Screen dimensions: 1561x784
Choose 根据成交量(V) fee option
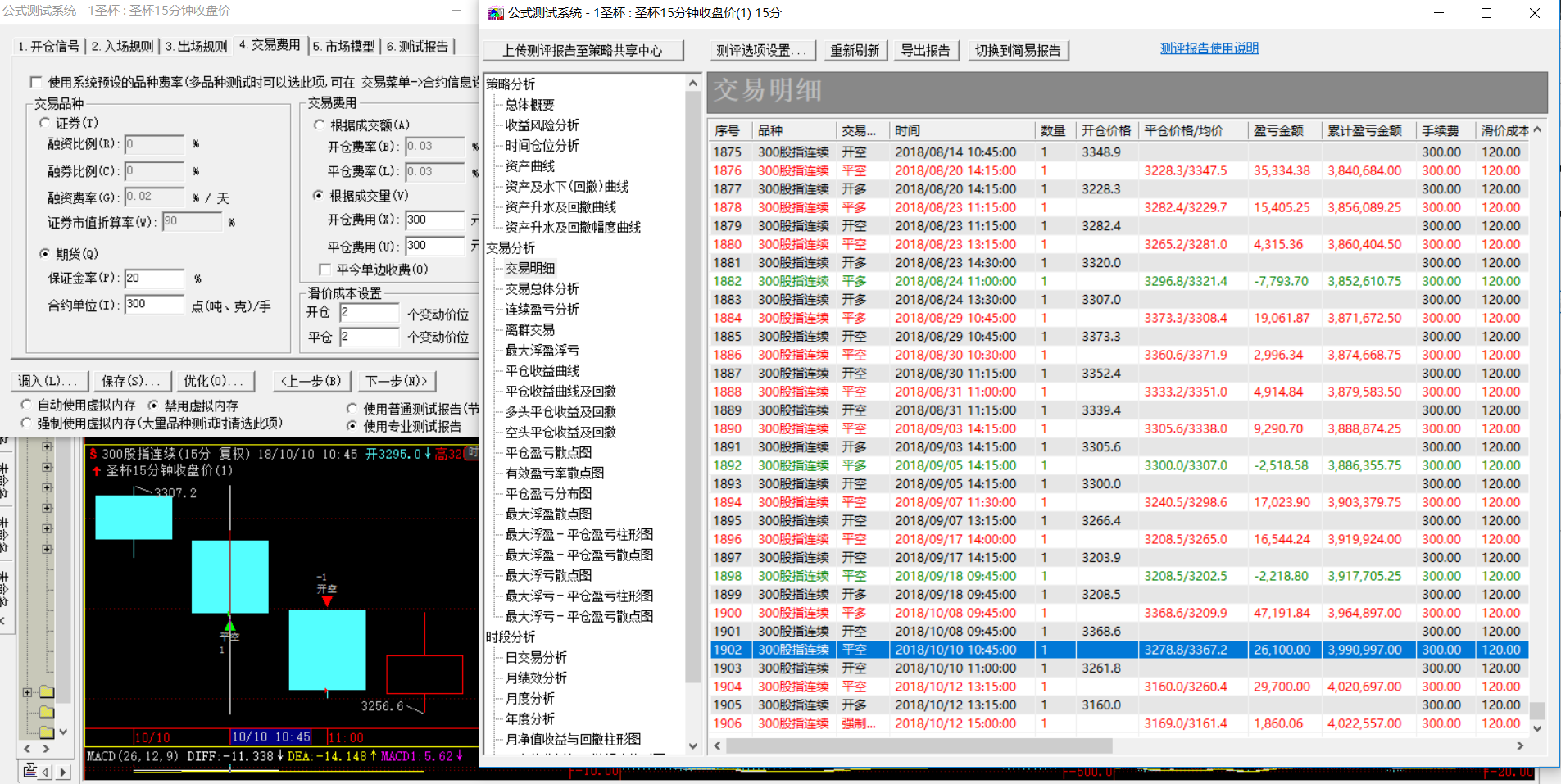pos(319,196)
